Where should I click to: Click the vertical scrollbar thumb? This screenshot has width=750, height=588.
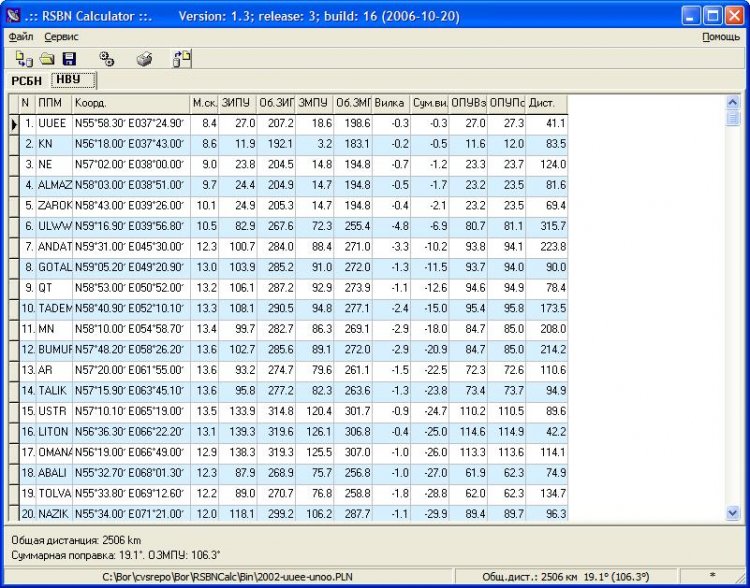[x=733, y=118]
